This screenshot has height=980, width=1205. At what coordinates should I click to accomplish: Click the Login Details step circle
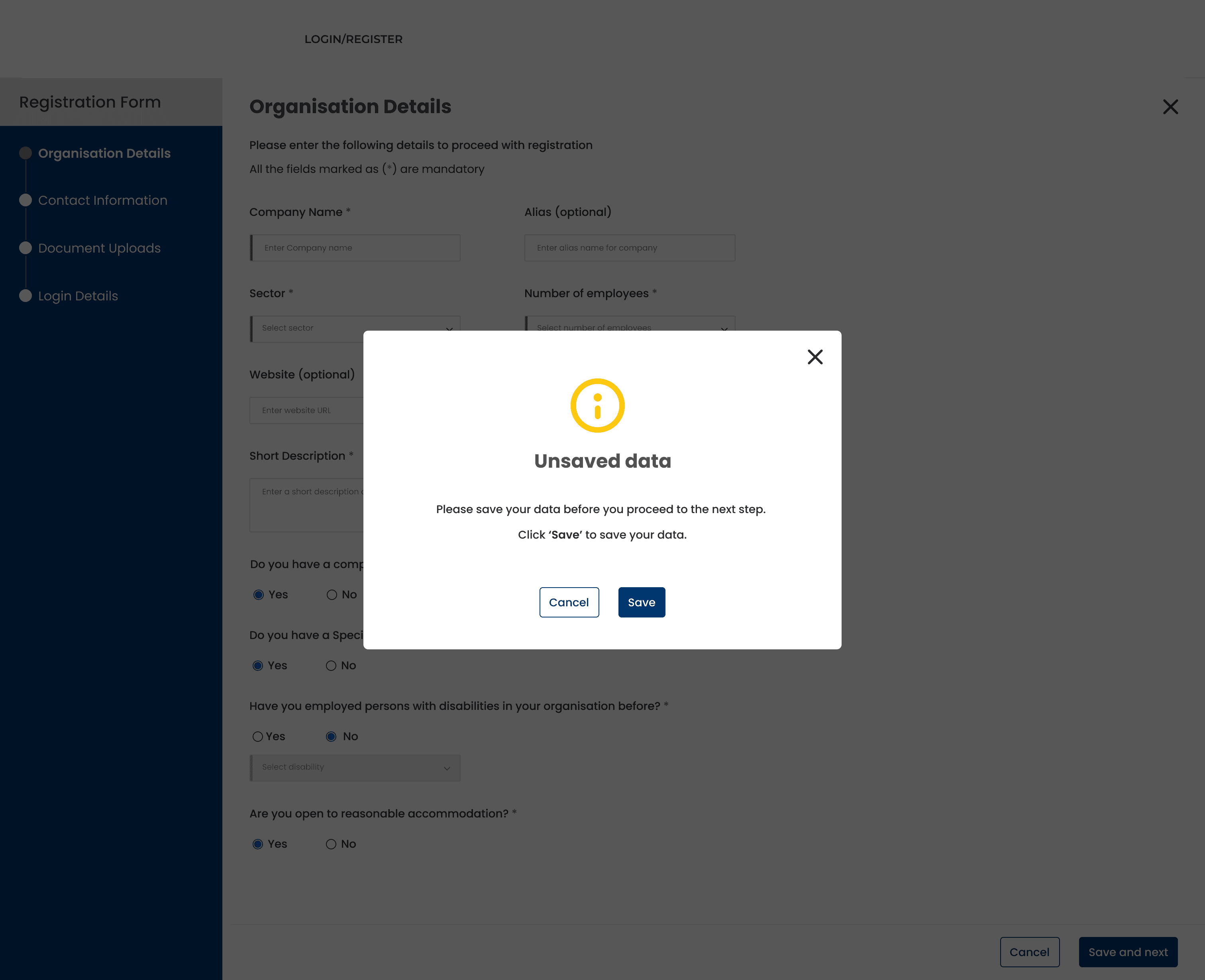[26, 296]
